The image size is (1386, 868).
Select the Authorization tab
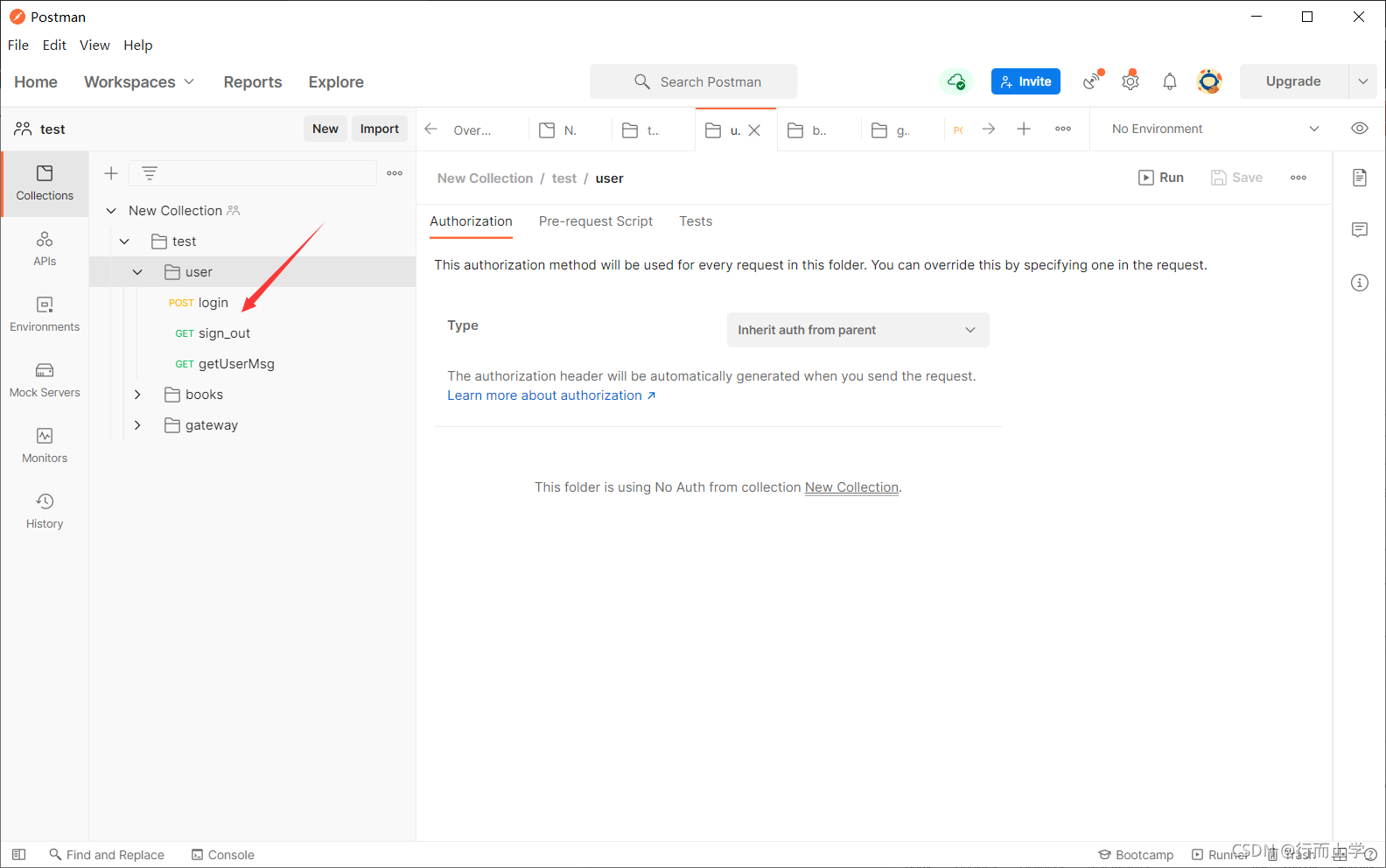pyautogui.click(x=471, y=221)
